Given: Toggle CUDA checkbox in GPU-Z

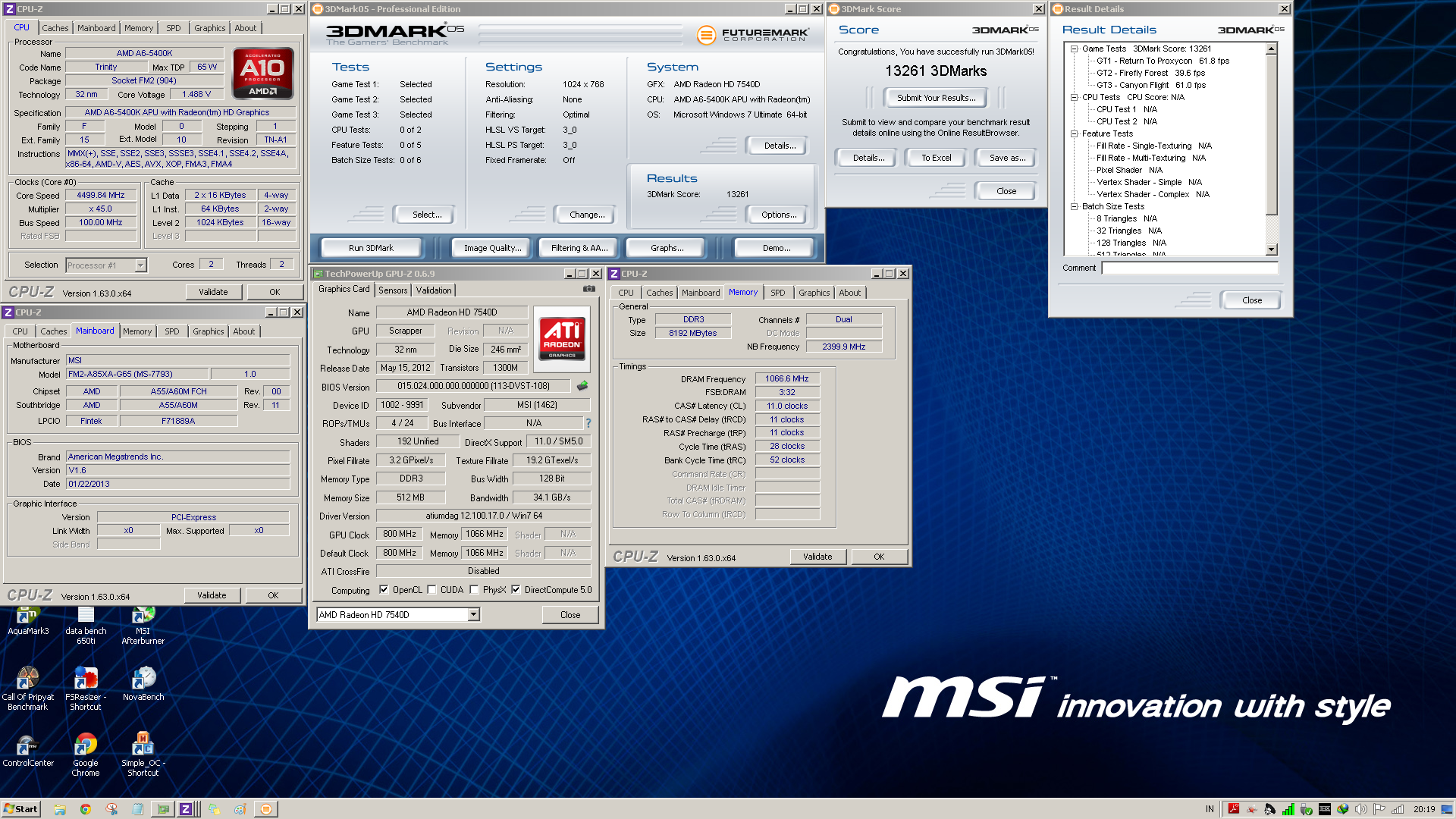Looking at the screenshot, I should (431, 590).
